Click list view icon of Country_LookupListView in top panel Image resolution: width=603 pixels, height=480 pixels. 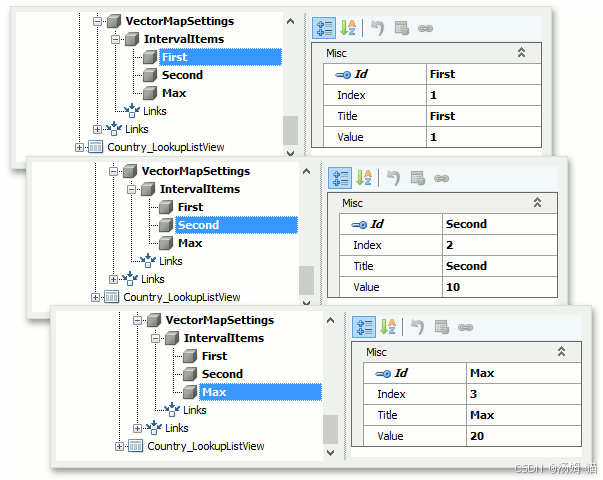95,147
